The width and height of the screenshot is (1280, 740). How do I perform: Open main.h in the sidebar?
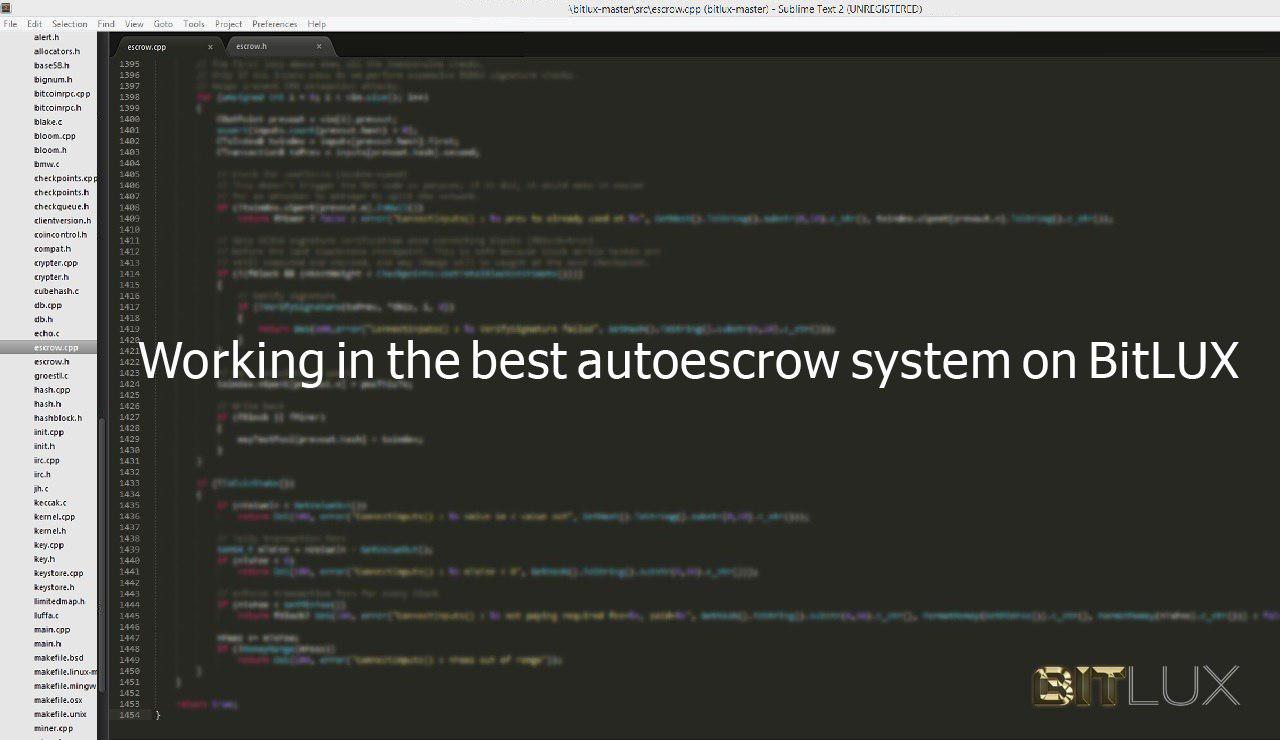pyautogui.click(x=48, y=644)
